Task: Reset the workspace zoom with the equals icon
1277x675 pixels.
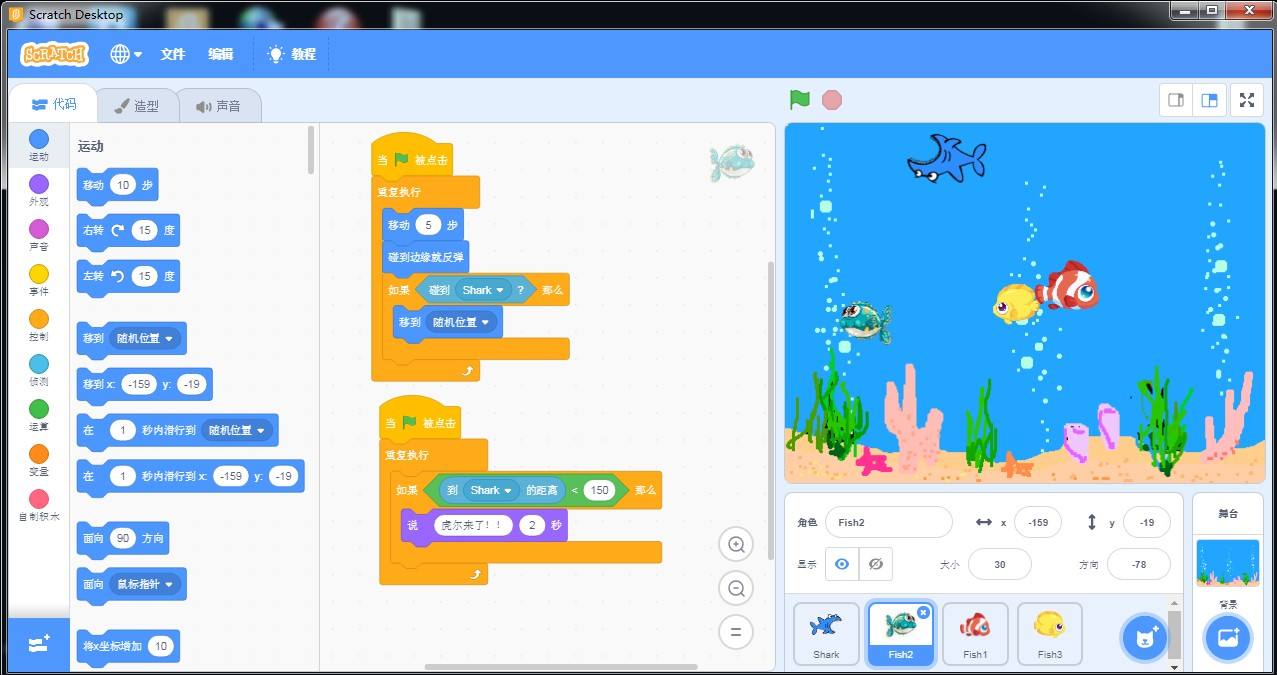Action: point(737,632)
